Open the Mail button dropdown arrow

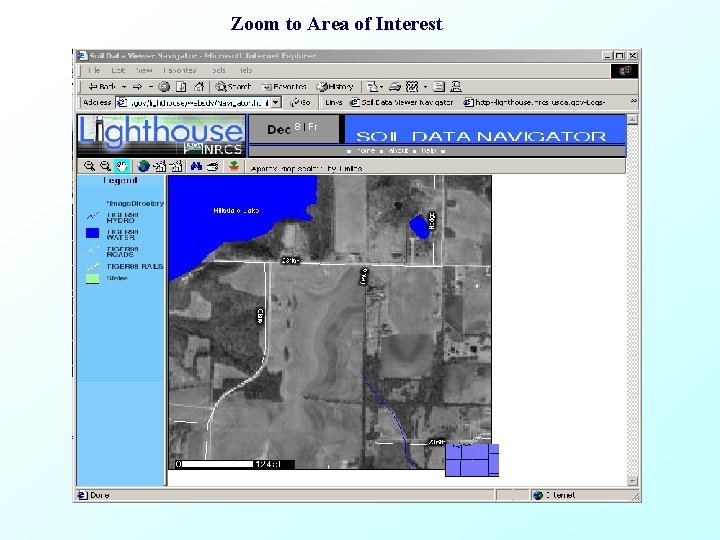click(382, 87)
